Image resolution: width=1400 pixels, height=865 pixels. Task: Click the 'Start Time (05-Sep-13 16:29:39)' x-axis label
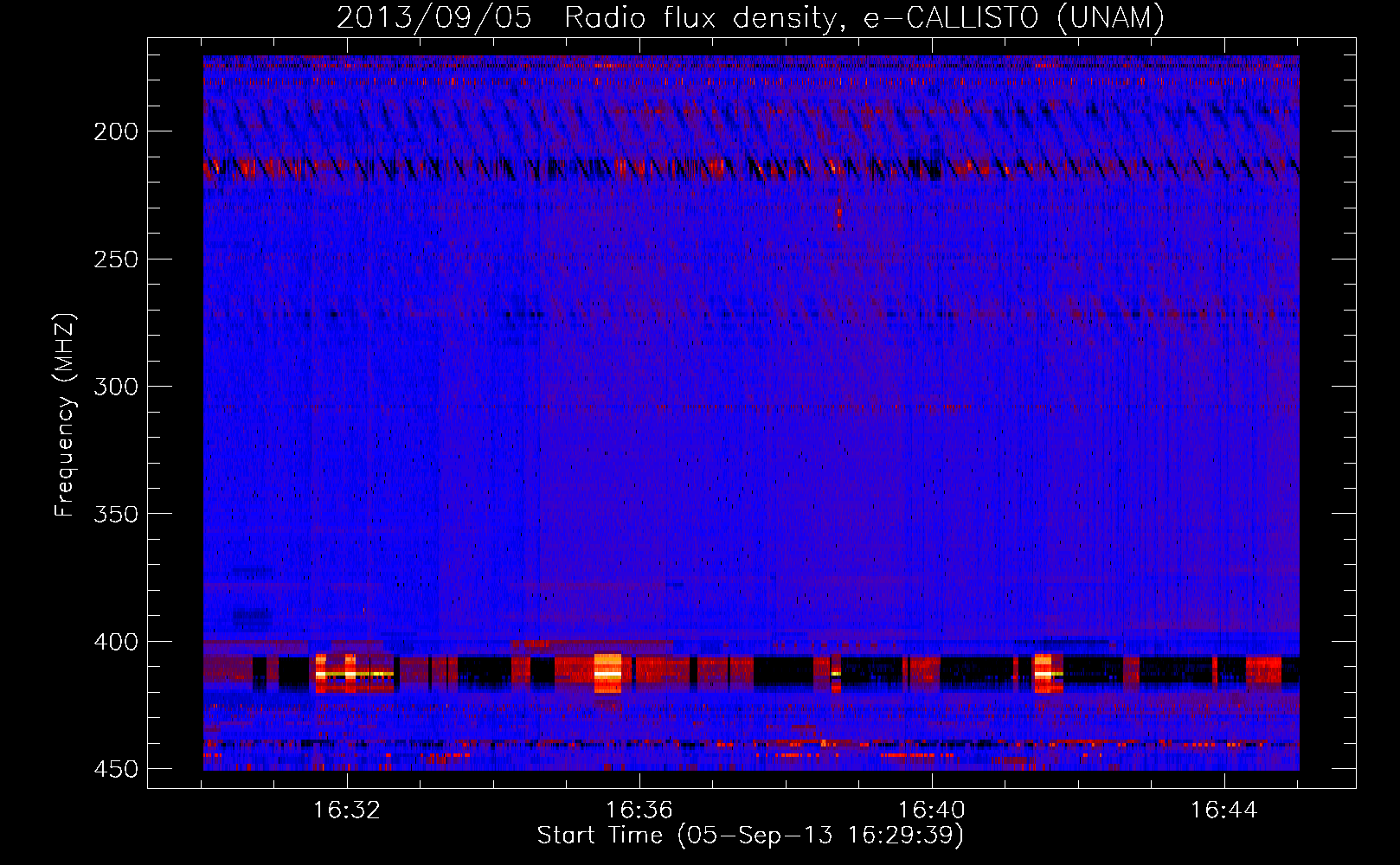pyautogui.click(x=750, y=836)
